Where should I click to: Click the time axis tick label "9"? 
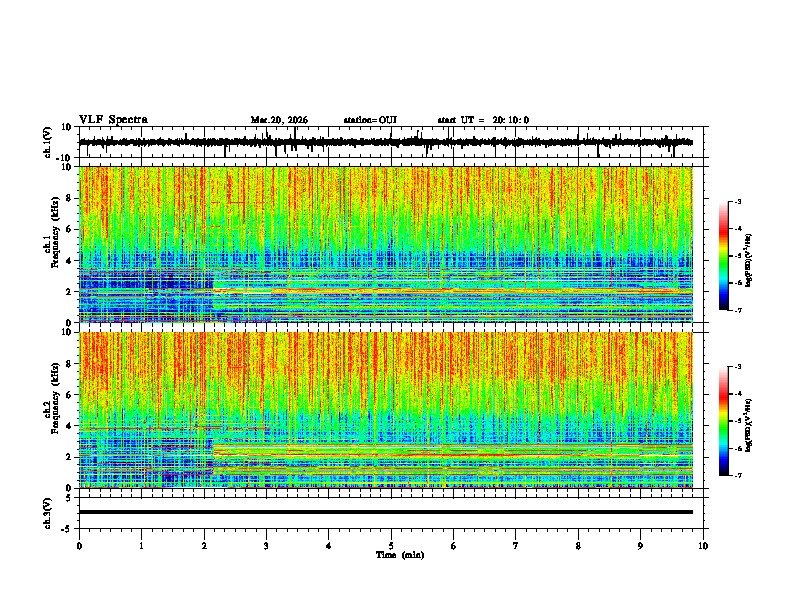coord(640,546)
